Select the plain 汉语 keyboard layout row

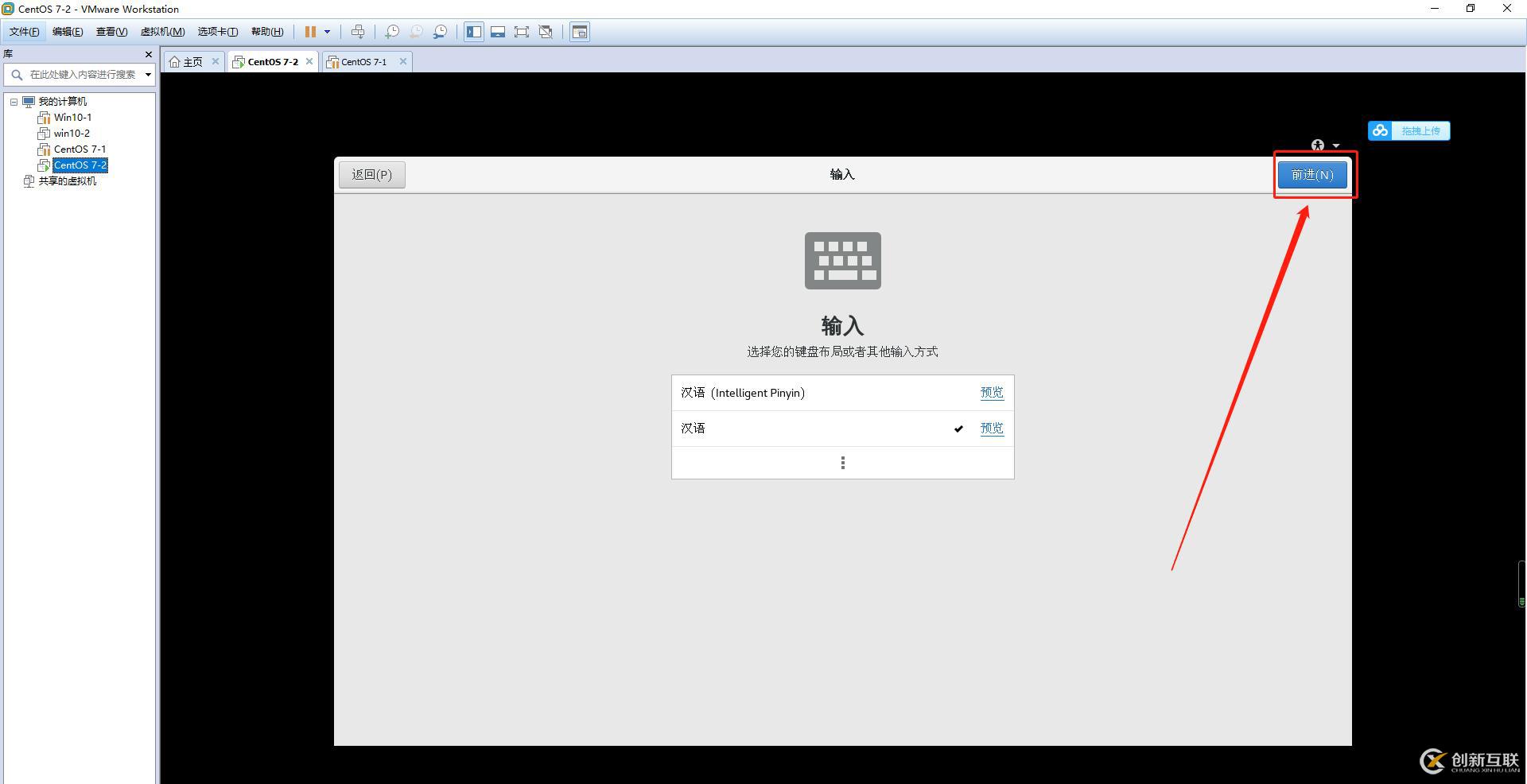[843, 429]
